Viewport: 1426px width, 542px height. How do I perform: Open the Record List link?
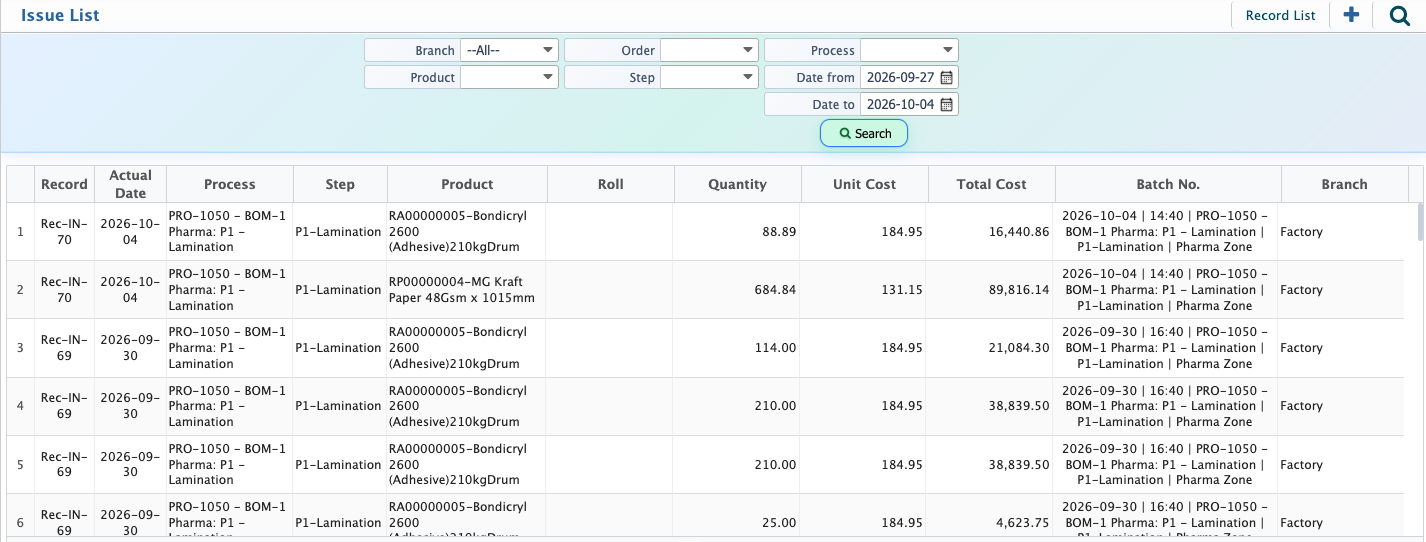tap(1280, 15)
